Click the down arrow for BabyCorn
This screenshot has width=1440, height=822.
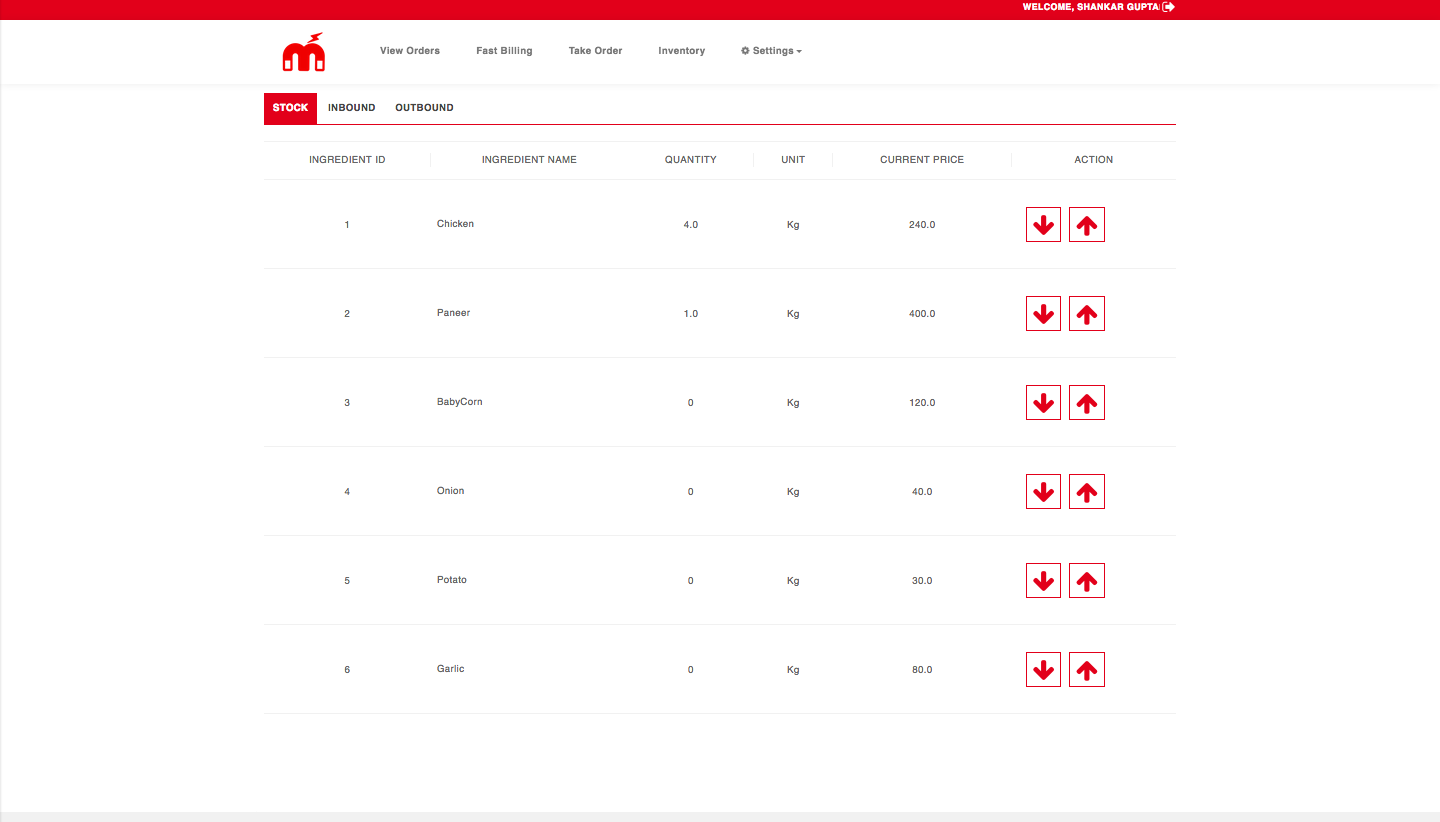point(1043,403)
